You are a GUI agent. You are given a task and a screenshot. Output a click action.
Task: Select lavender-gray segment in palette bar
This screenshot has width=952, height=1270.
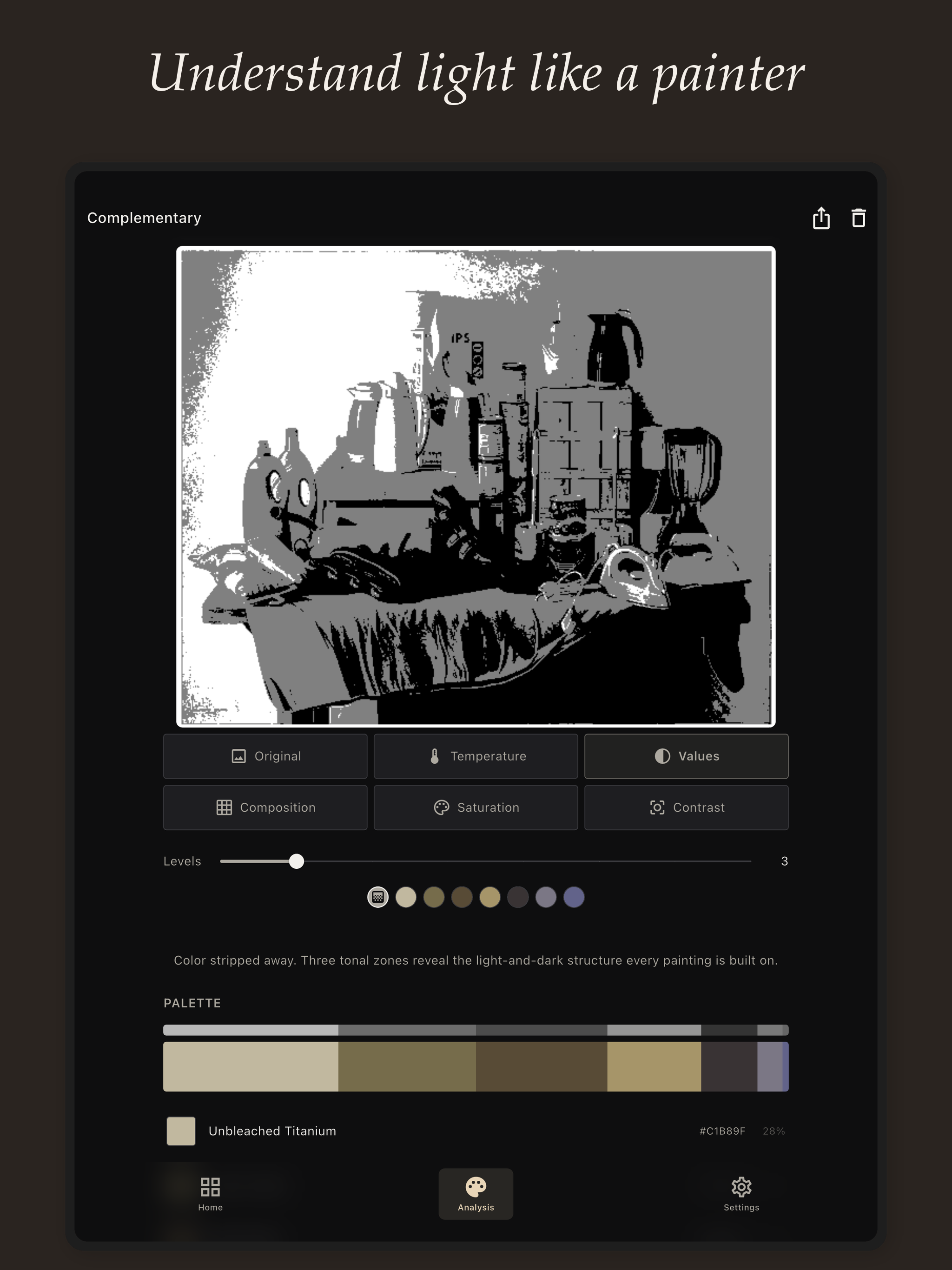[770, 1067]
